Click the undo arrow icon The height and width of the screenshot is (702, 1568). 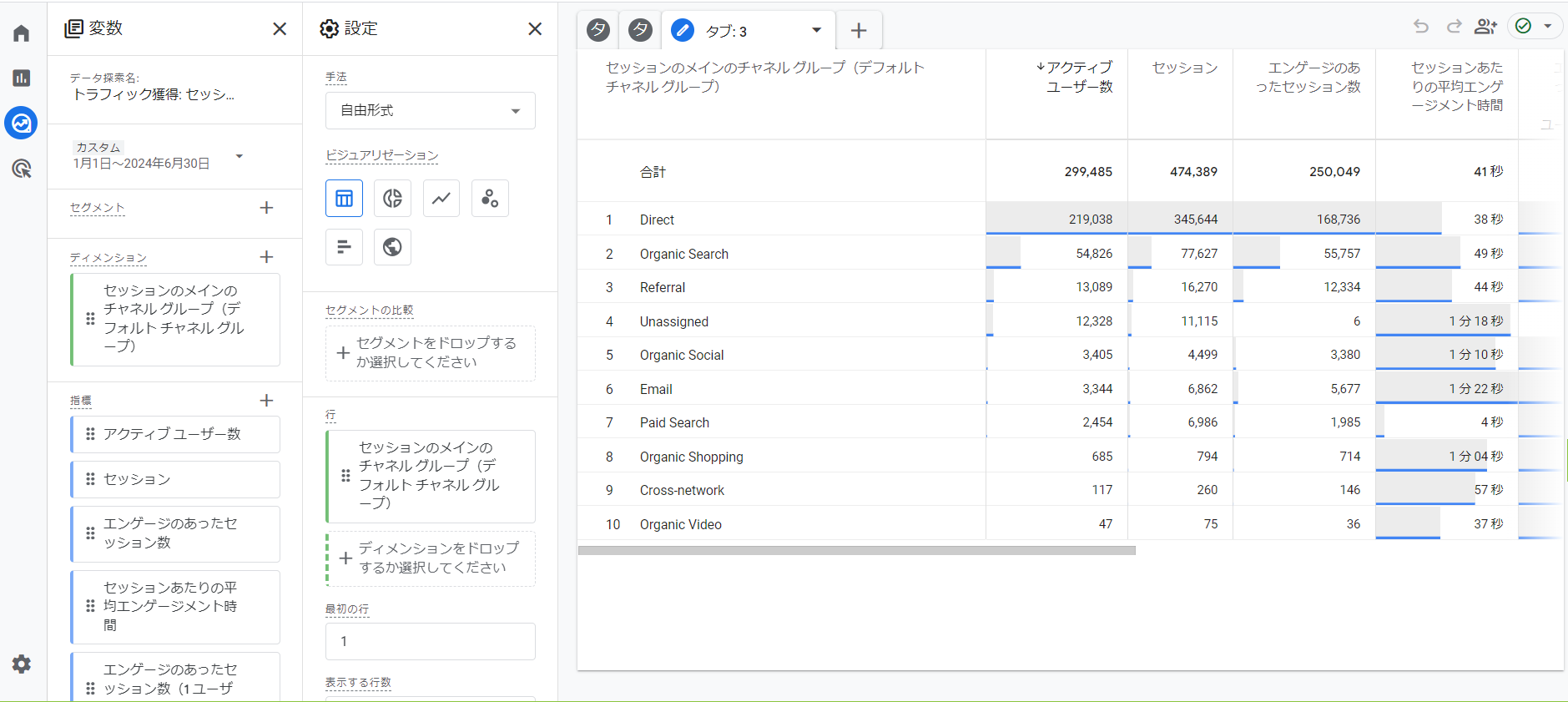1420,27
